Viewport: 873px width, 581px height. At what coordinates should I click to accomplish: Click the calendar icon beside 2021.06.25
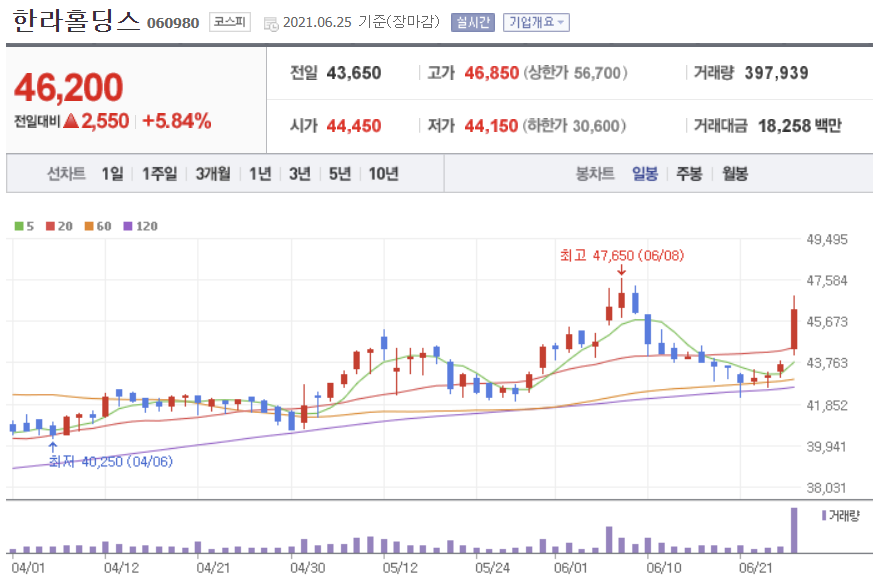[x=271, y=23]
